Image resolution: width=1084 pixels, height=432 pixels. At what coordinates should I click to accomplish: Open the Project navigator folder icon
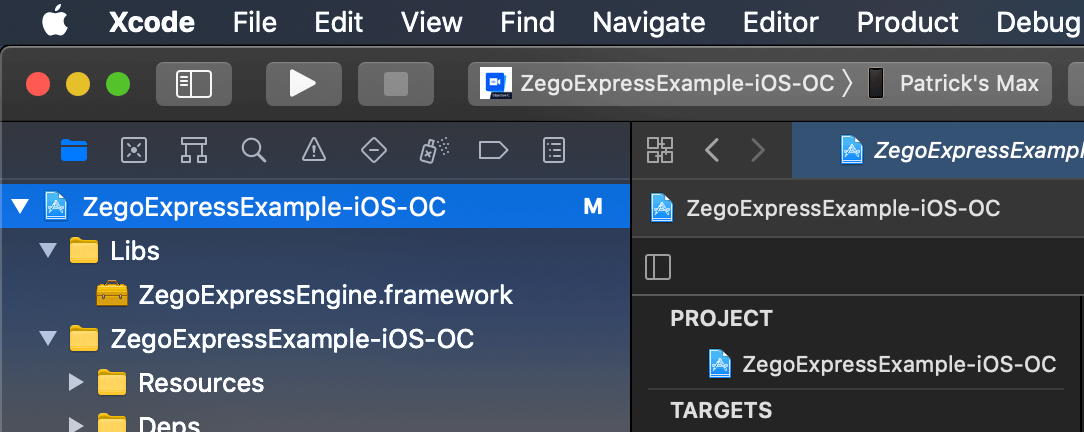[74, 150]
